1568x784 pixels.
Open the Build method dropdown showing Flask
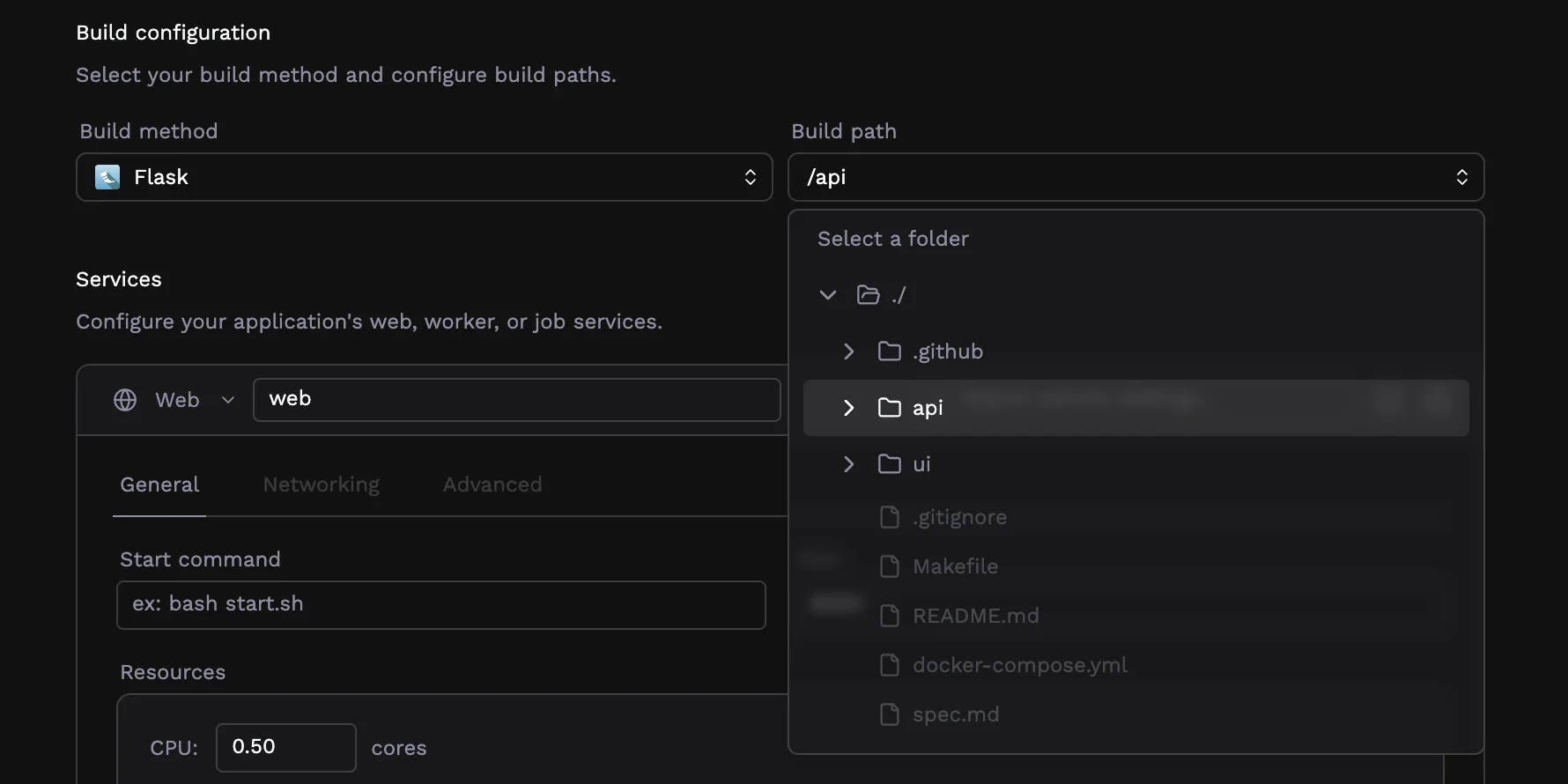pos(424,177)
